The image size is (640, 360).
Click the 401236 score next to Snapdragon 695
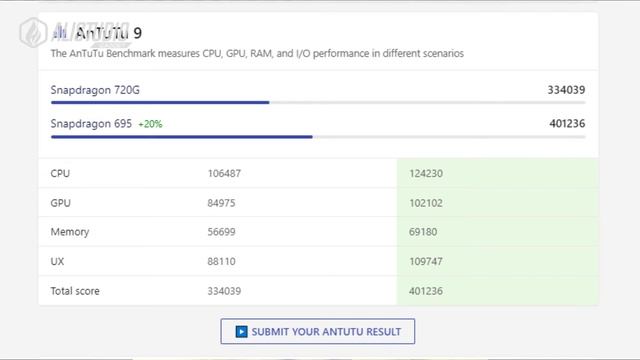point(567,123)
